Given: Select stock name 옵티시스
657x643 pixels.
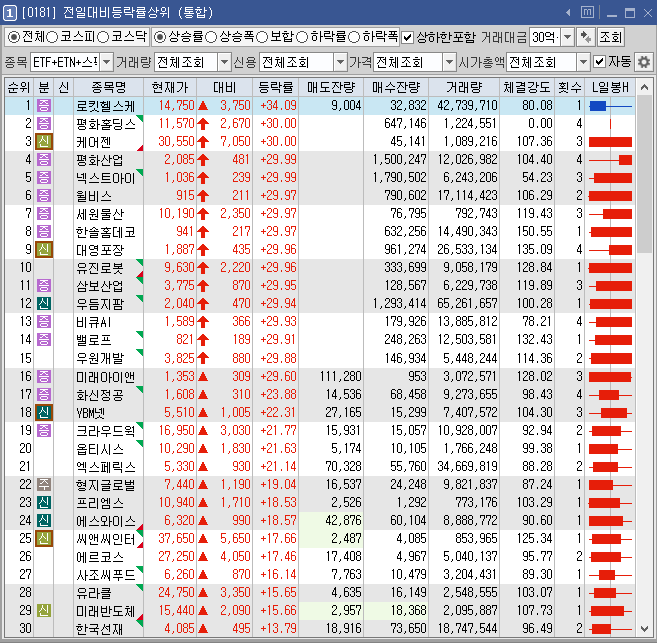Looking at the screenshot, I should tap(100, 448).
